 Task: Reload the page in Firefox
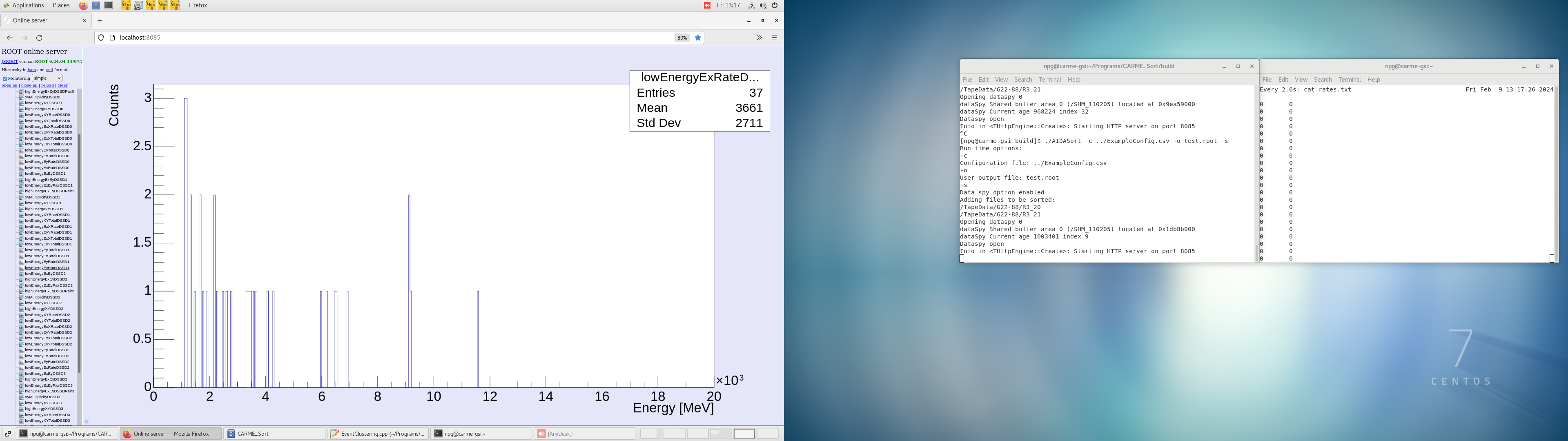coord(40,38)
